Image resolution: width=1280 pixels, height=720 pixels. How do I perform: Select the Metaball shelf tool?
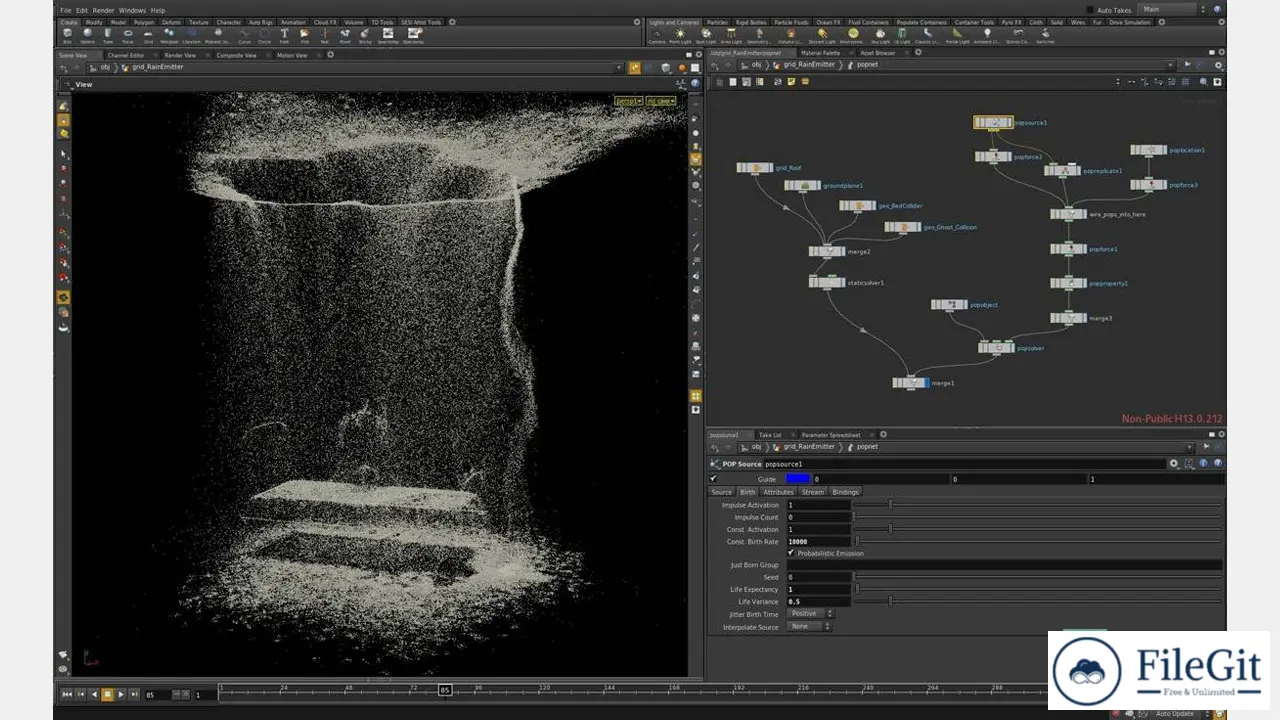168,35
